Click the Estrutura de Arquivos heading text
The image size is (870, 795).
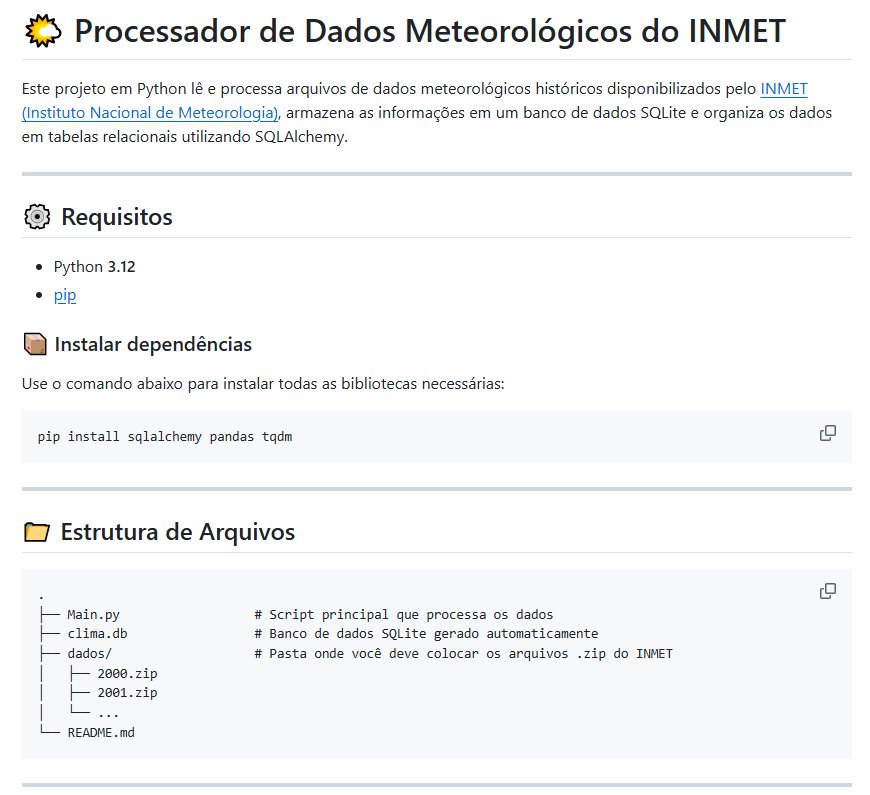click(x=178, y=532)
